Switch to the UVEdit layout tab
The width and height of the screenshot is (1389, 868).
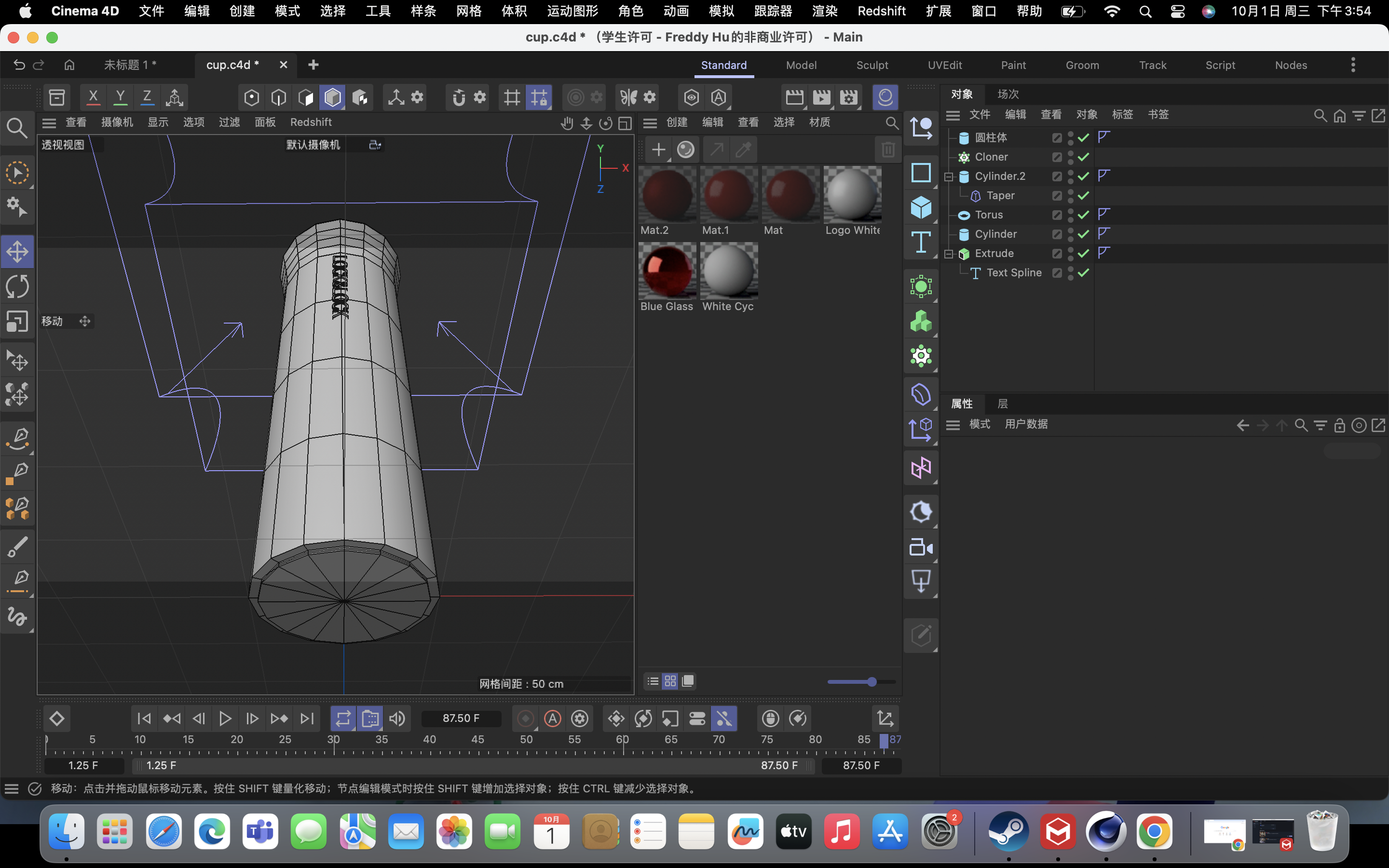tap(945, 65)
